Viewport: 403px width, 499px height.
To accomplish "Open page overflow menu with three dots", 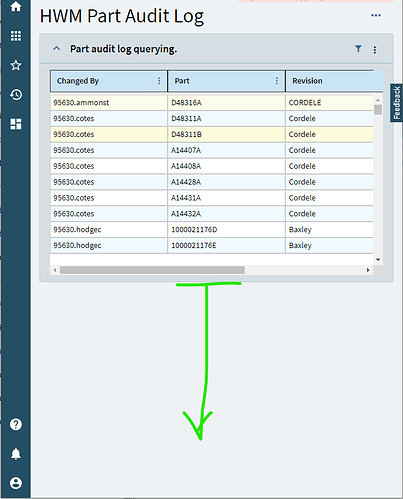I will click(376, 15).
